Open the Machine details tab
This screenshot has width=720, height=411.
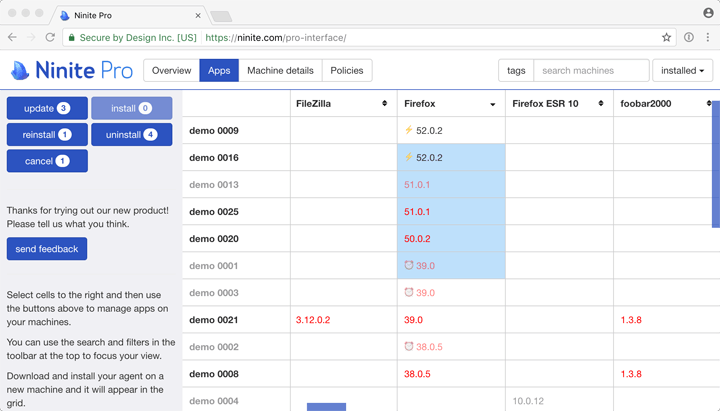(280, 70)
